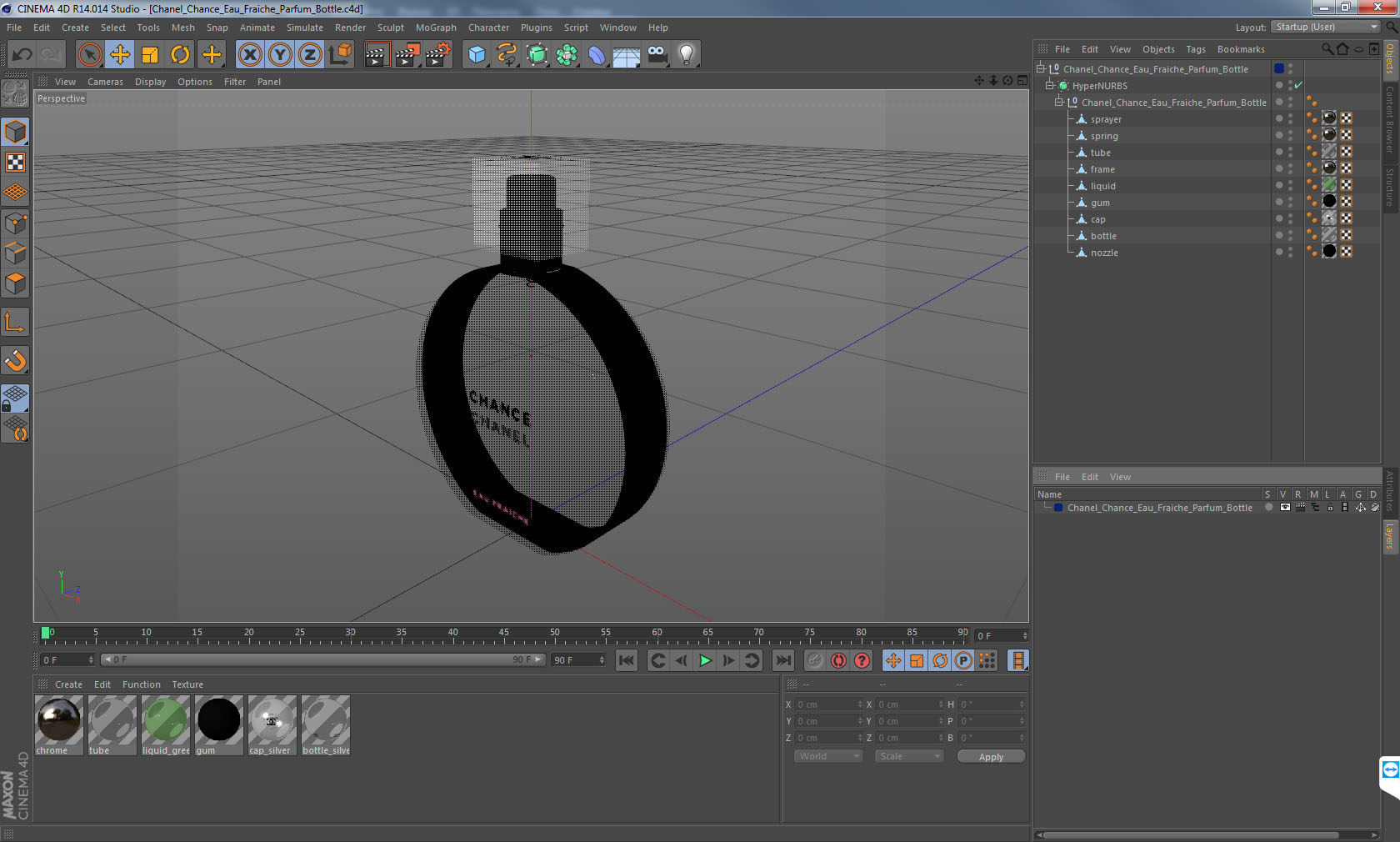The height and width of the screenshot is (842, 1400).
Task: Click the Make Editable icon
Action: point(15,93)
